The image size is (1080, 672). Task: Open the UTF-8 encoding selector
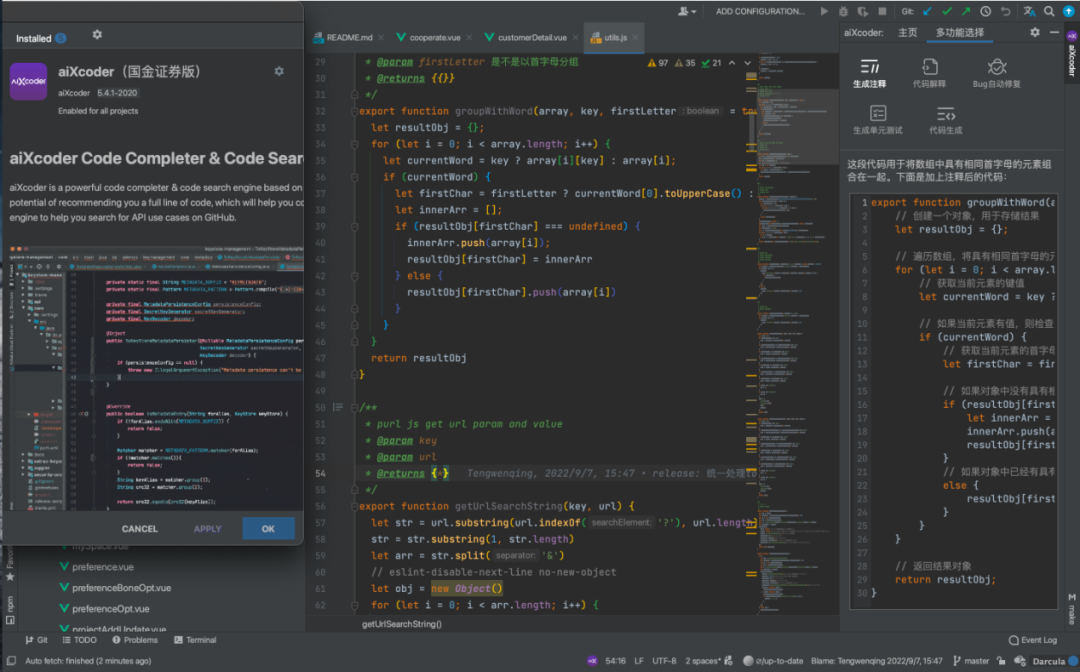click(664, 661)
